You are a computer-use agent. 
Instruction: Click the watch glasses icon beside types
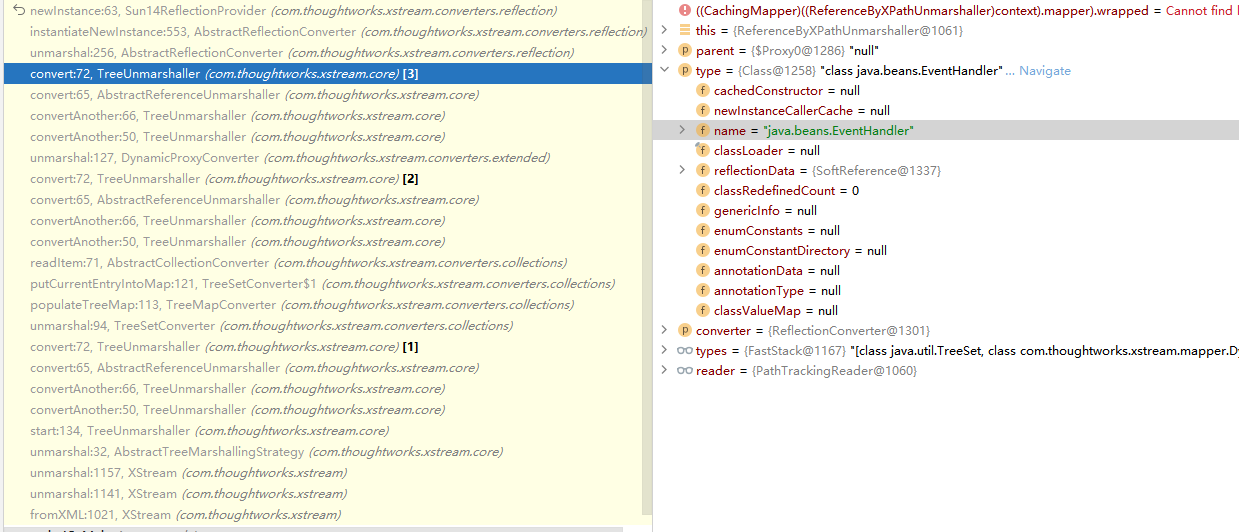(685, 351)
